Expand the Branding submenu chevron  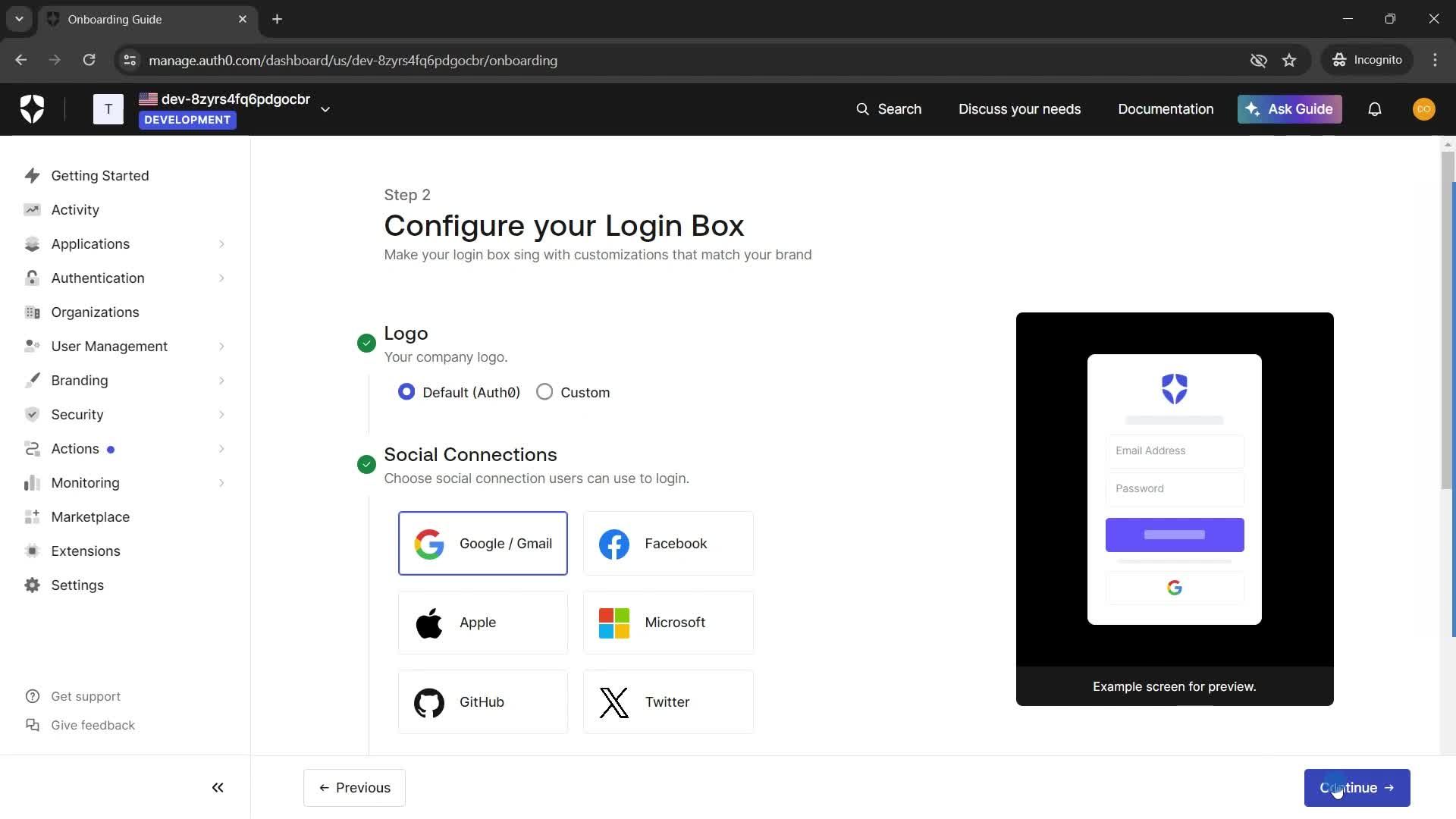click(x=221, y=381)
